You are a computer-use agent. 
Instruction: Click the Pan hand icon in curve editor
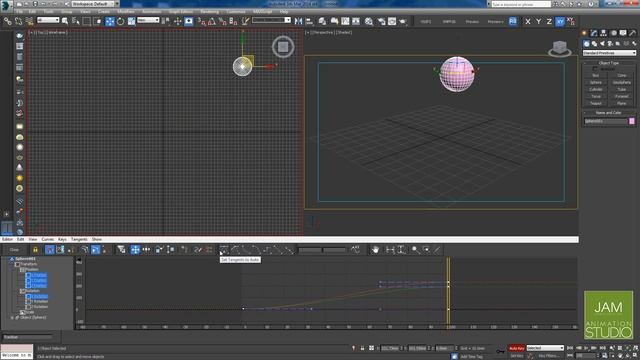[375, 249]
